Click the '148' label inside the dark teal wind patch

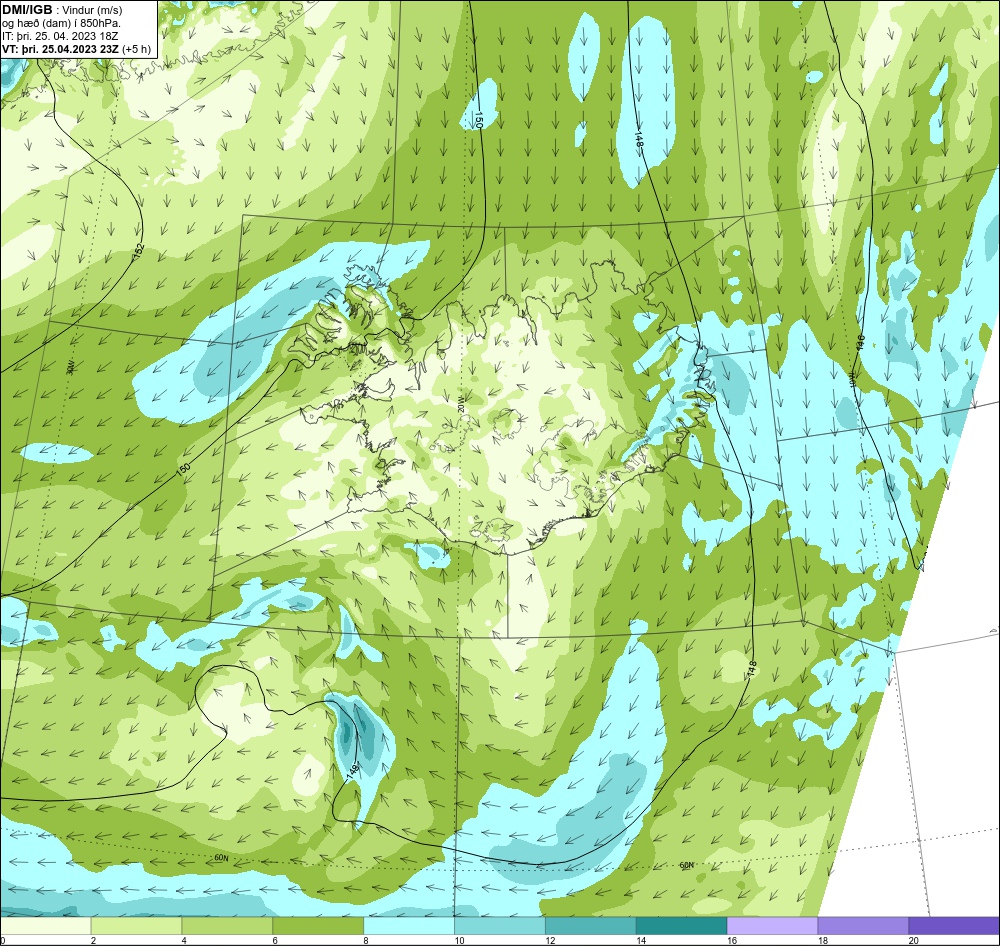click(x=353, y=770)
